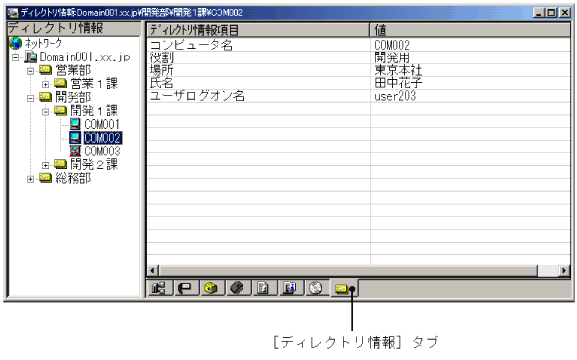Select COM003 in the tree
The height and width of the screenshot is (360, 577).
pyautogui.click(x=102, y=151)
